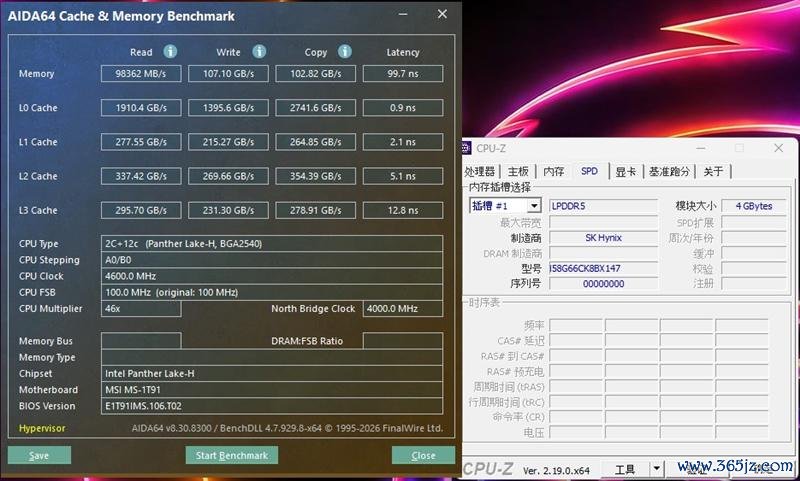Viewport: 800px width, 481px height.
Task: Click the Chipset Intel Panther Lake-H field
Action: pos(272,373)
